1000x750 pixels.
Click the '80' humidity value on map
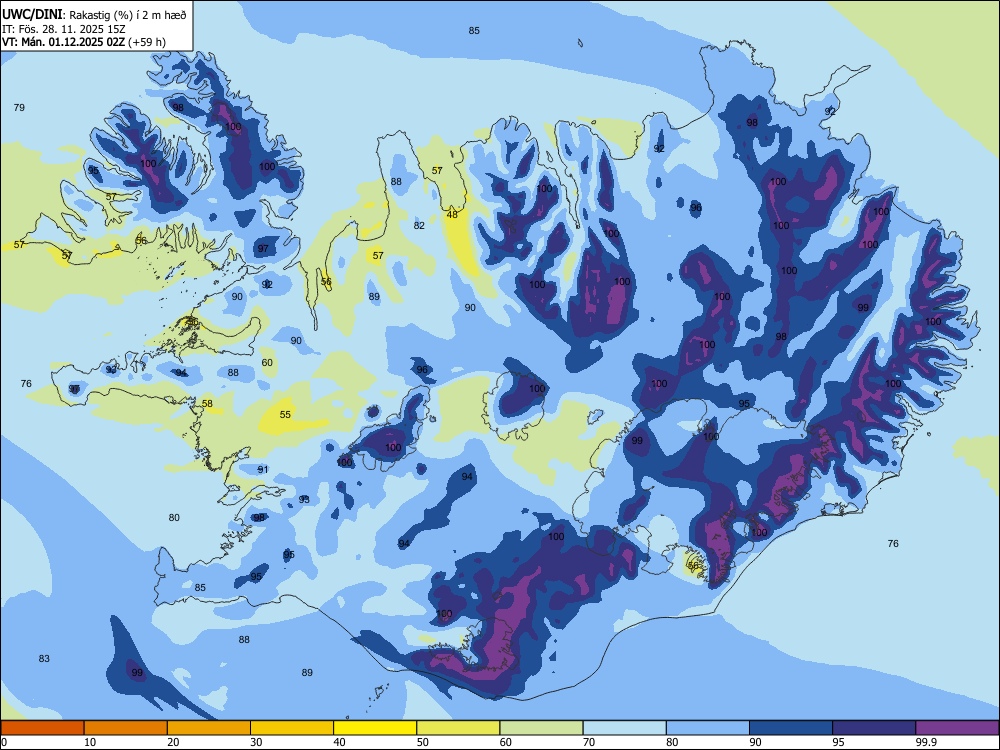tap(174, 517)
